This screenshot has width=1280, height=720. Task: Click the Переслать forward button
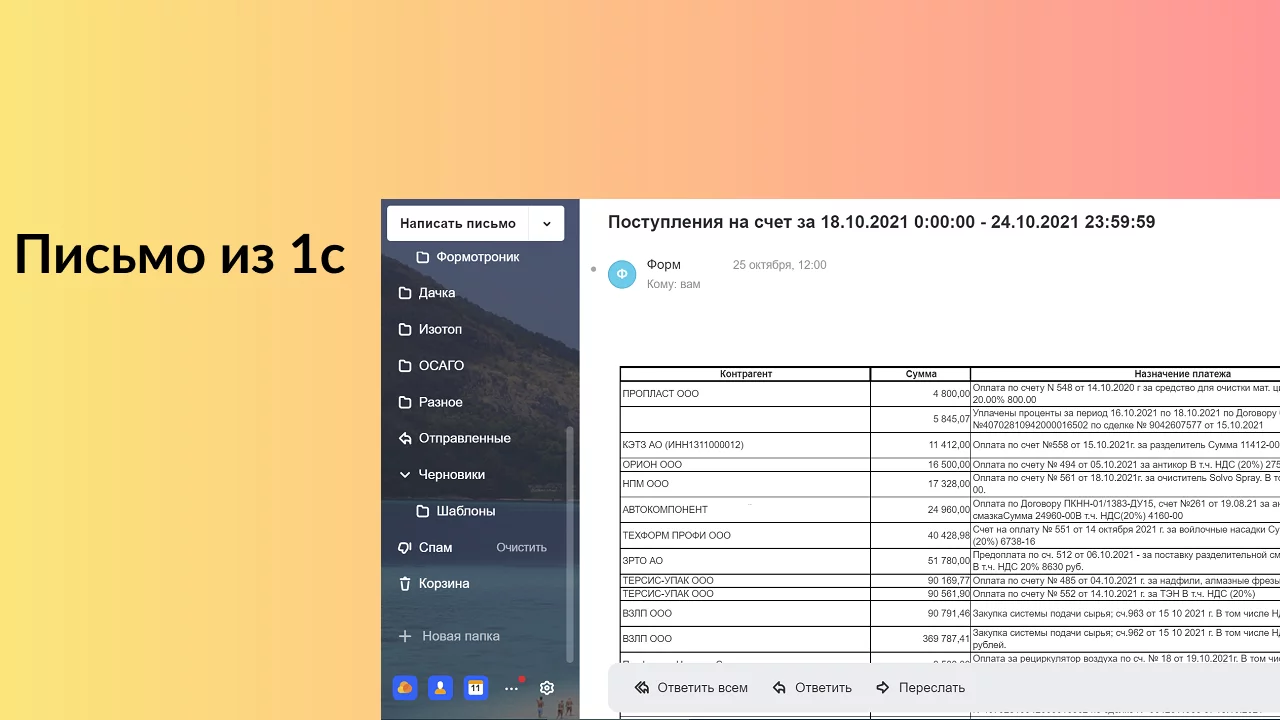click(920, 688)
